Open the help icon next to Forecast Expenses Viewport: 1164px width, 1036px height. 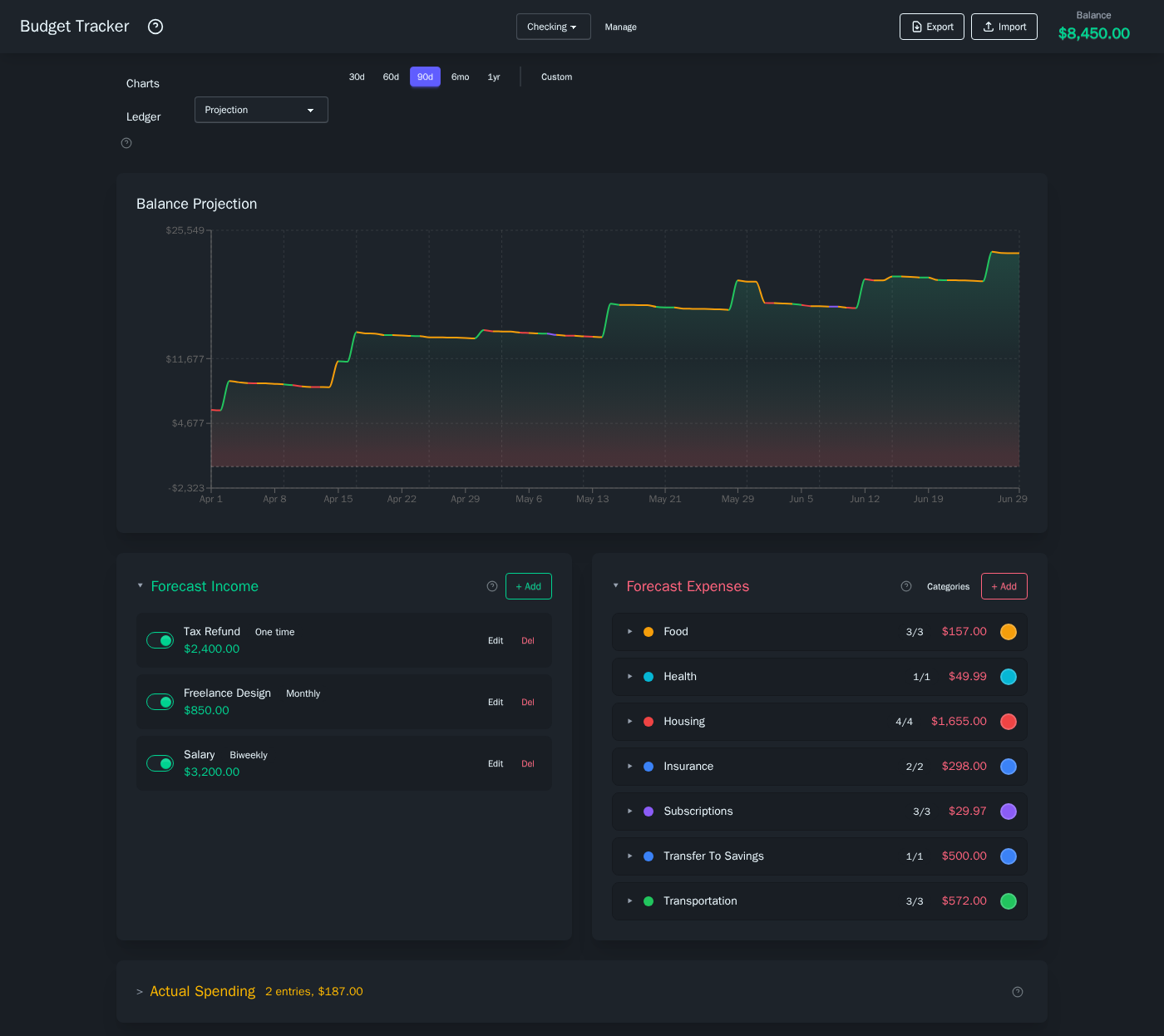coord(905,586)
